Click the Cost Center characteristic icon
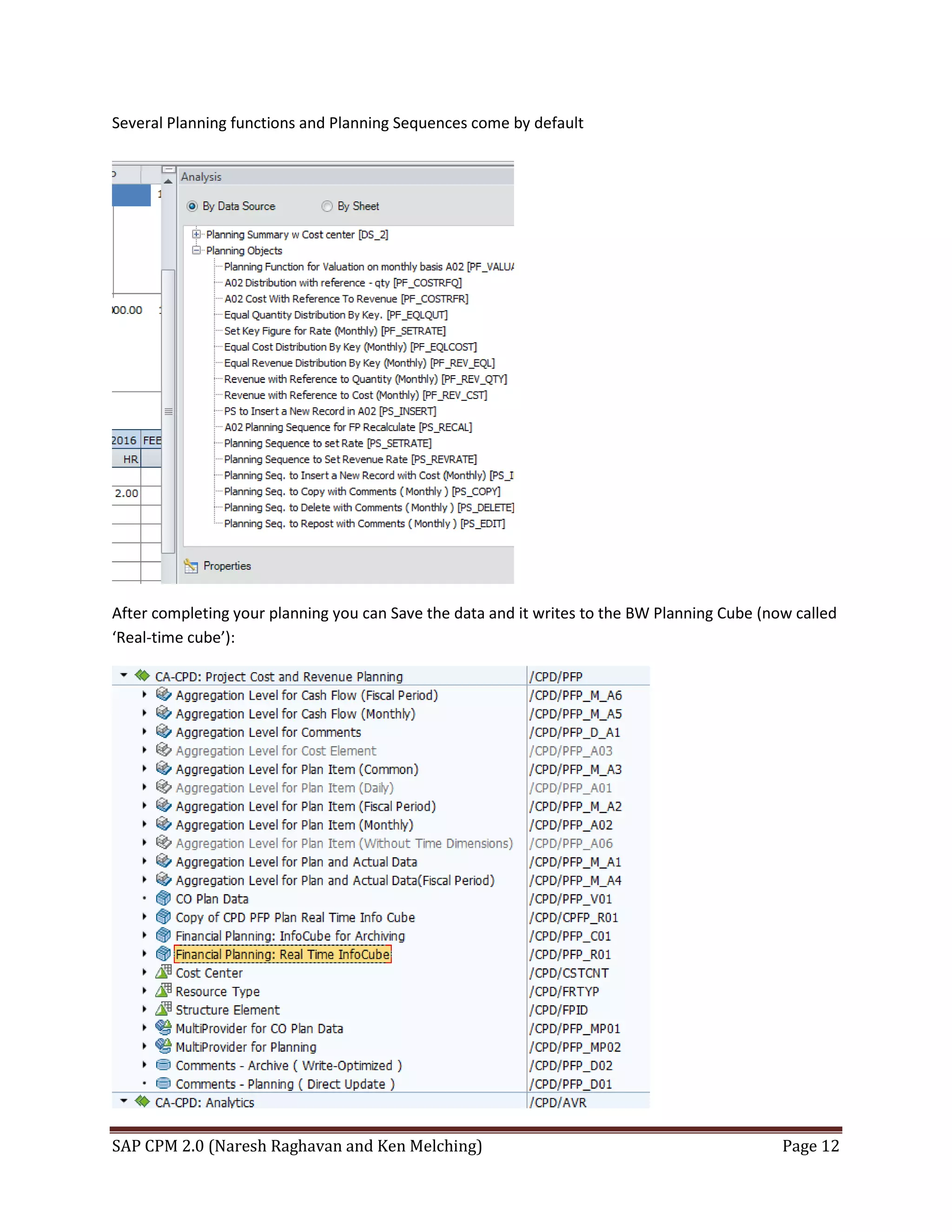 coord(164,972)
